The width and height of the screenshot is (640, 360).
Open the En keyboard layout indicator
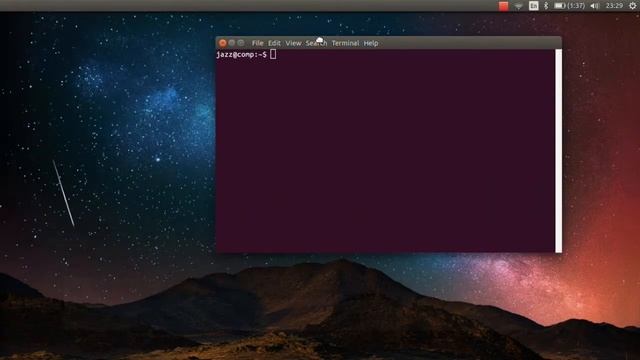[x=533, y=6]
